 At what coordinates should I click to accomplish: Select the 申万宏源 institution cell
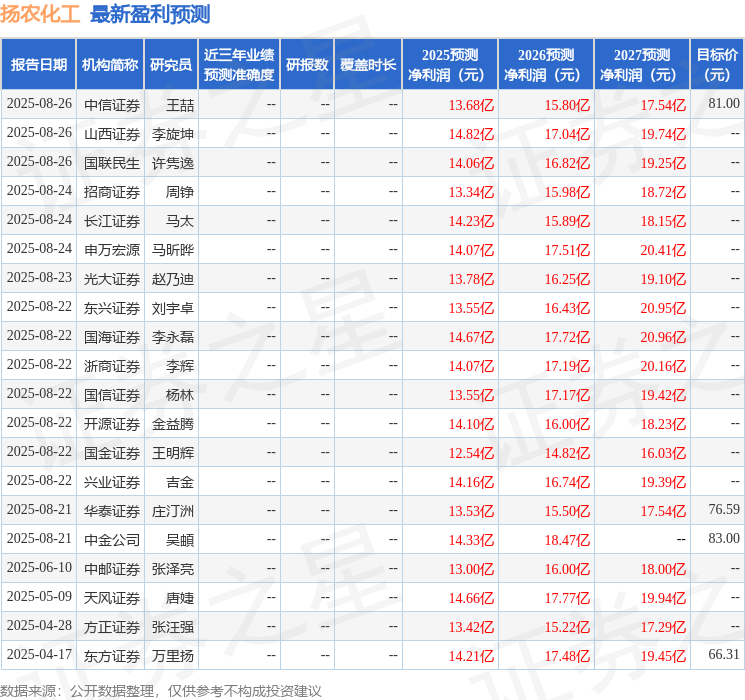tap(112, 250)
